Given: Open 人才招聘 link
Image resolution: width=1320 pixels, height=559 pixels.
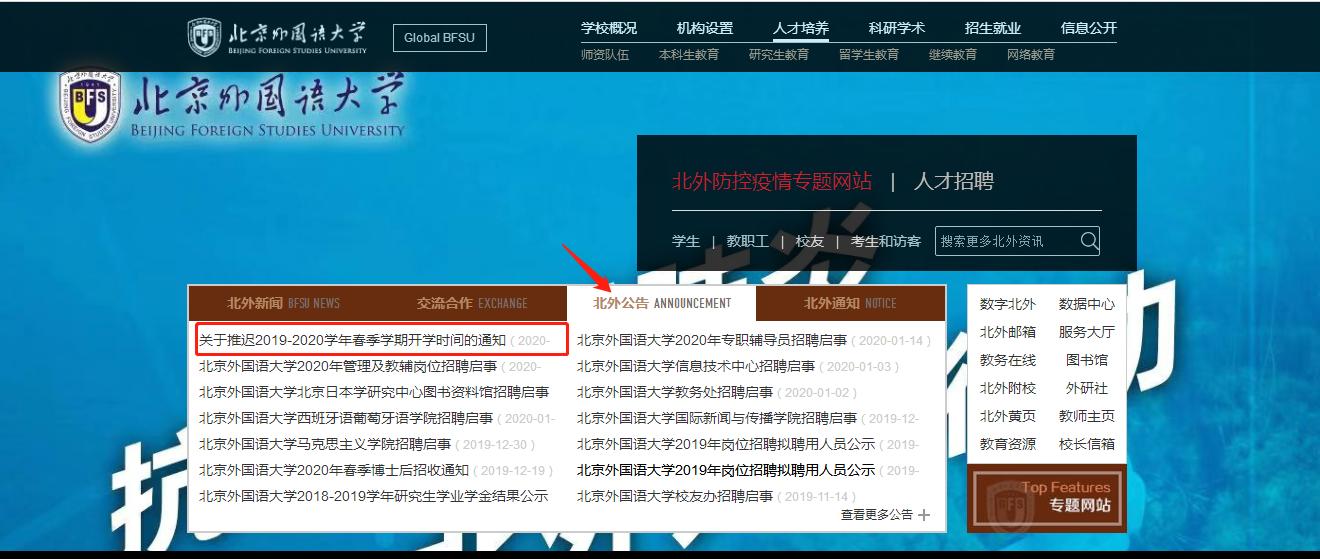Looking at the screenshot, I should point(954,181).
